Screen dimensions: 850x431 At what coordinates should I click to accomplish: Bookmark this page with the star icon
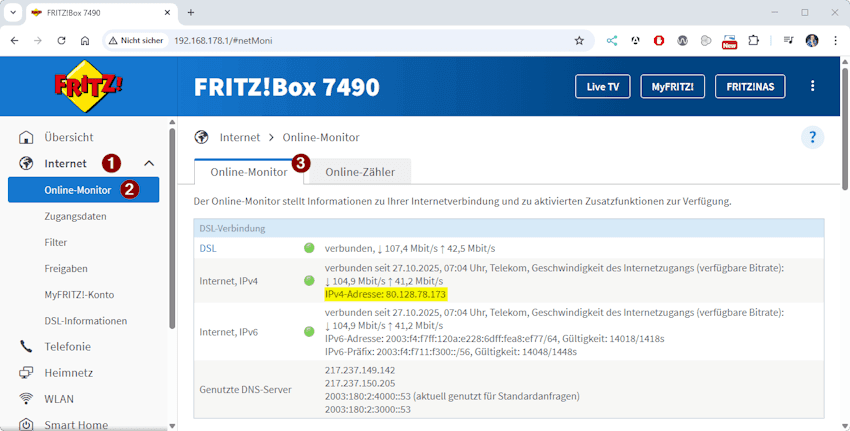(579, 41)
